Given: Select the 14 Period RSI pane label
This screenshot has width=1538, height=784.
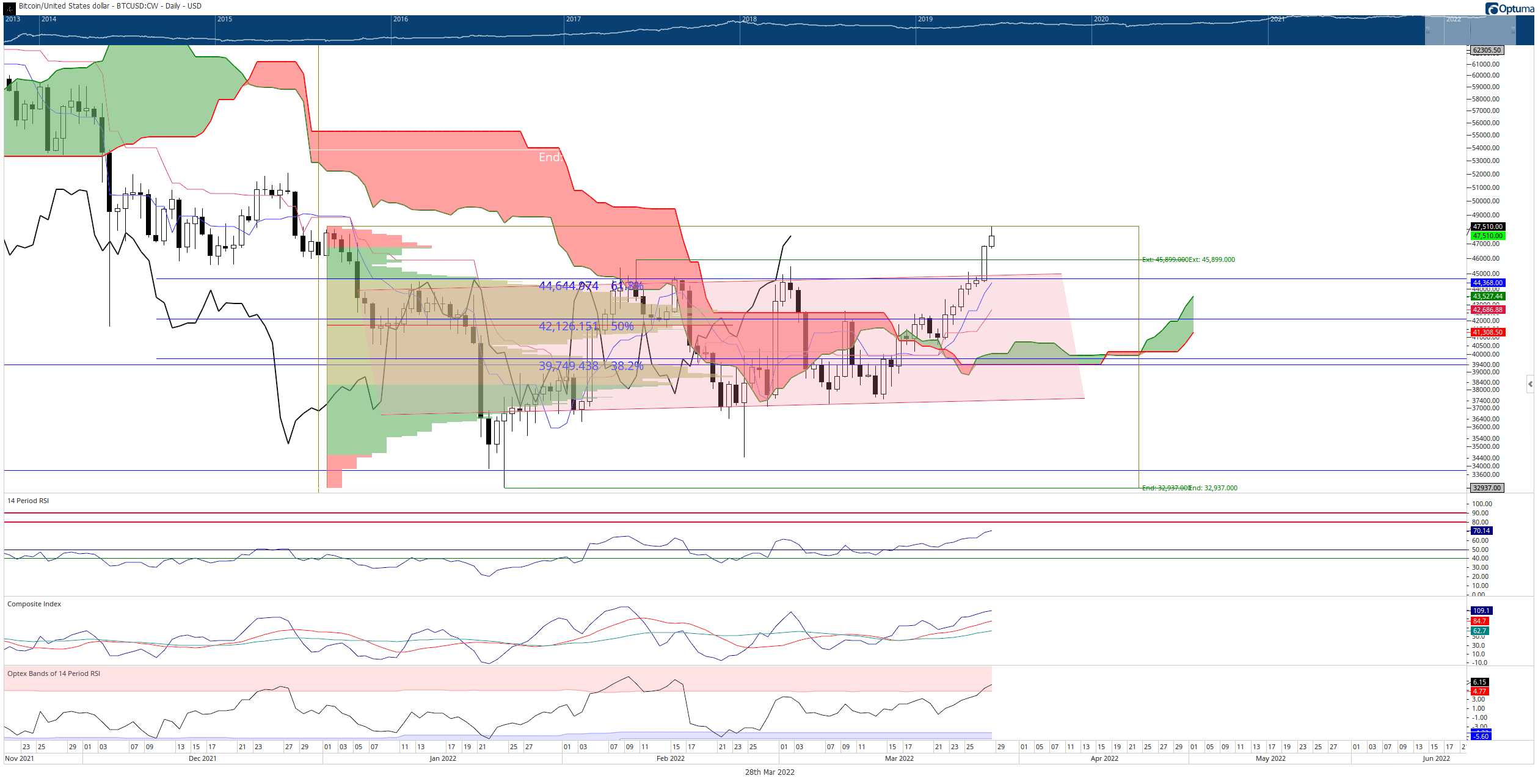Looking at the screenshot, I should [x=28, y=501].
